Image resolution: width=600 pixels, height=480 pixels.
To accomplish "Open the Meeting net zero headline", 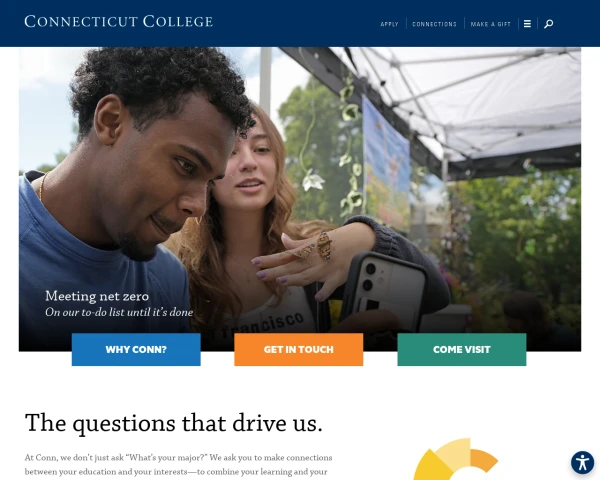I will [97, 296].
